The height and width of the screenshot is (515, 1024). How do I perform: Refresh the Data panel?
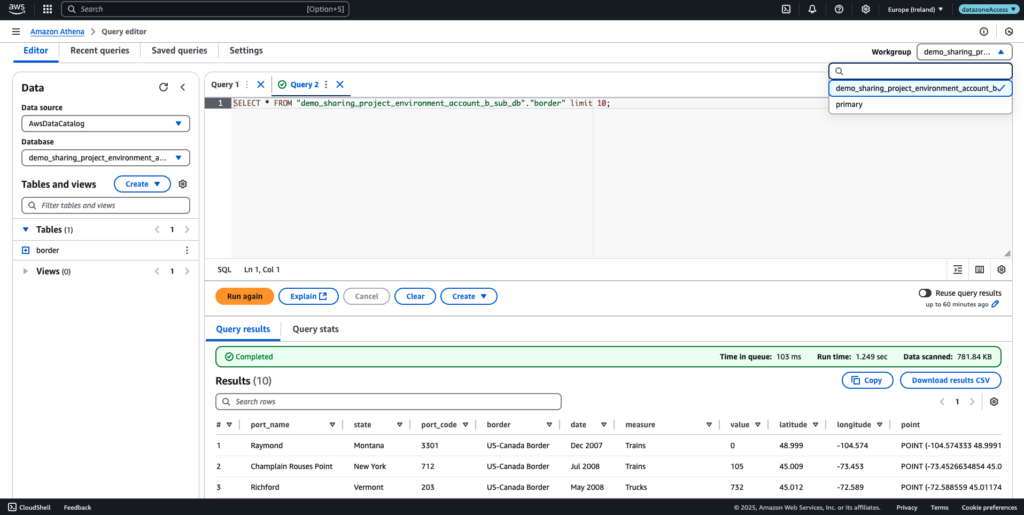pos(163,87)
